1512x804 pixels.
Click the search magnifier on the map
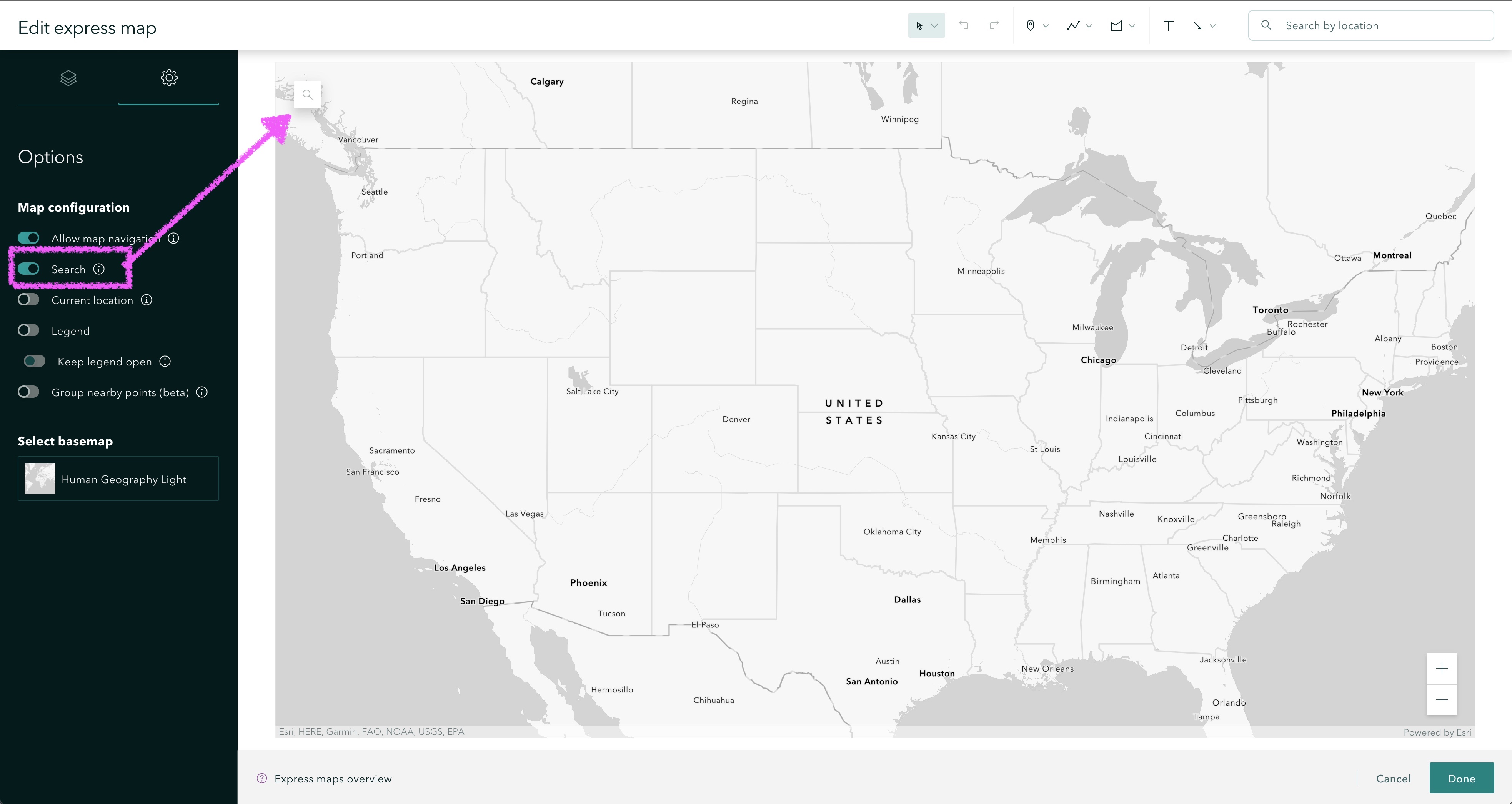pyautogui.click(x=307, y=94)
